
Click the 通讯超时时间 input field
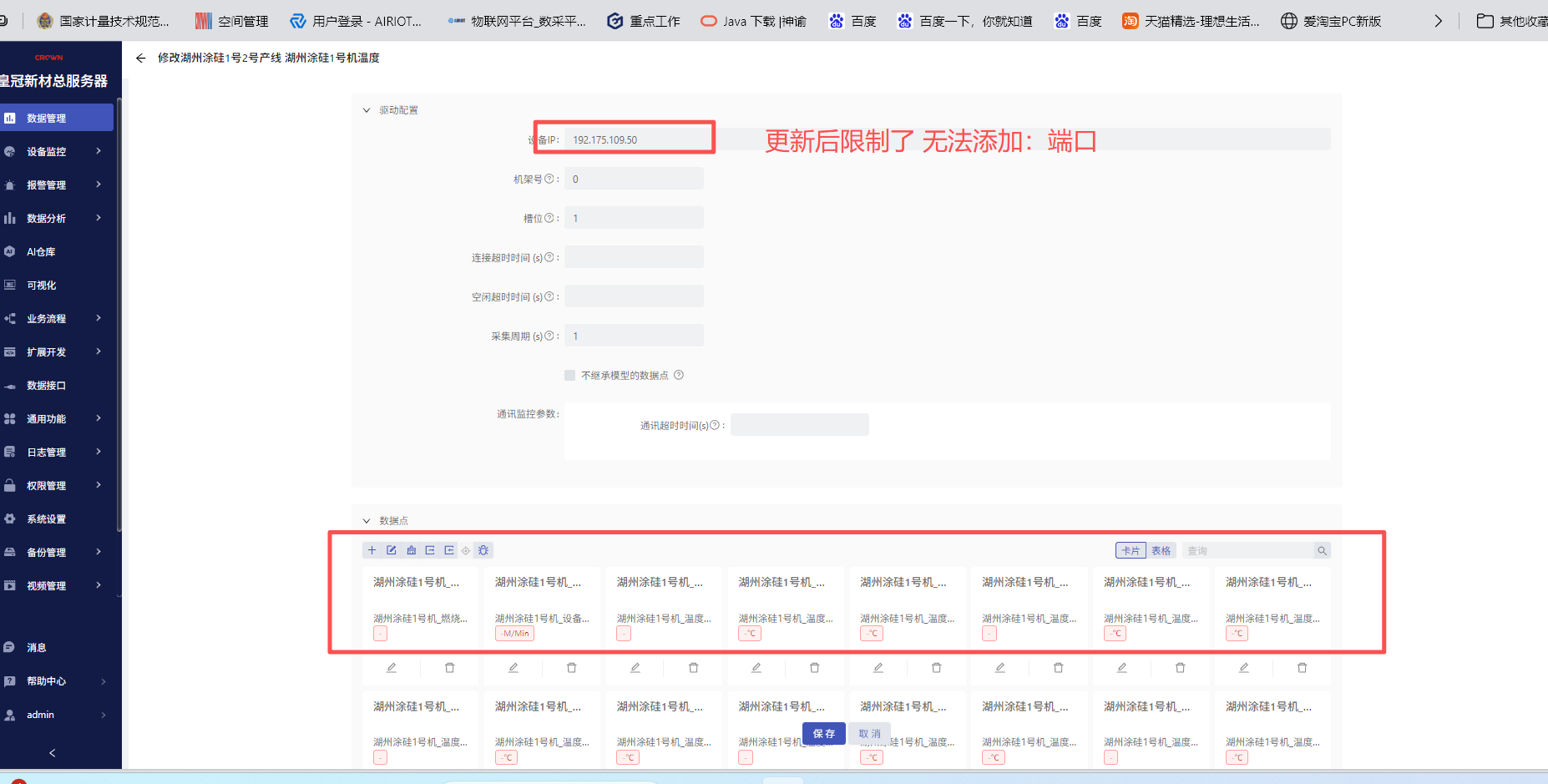tap(800, 425)
